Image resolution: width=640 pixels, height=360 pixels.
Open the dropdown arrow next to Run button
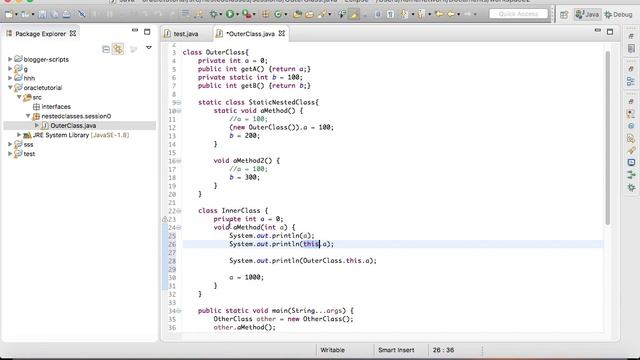(x=237, y=15)
